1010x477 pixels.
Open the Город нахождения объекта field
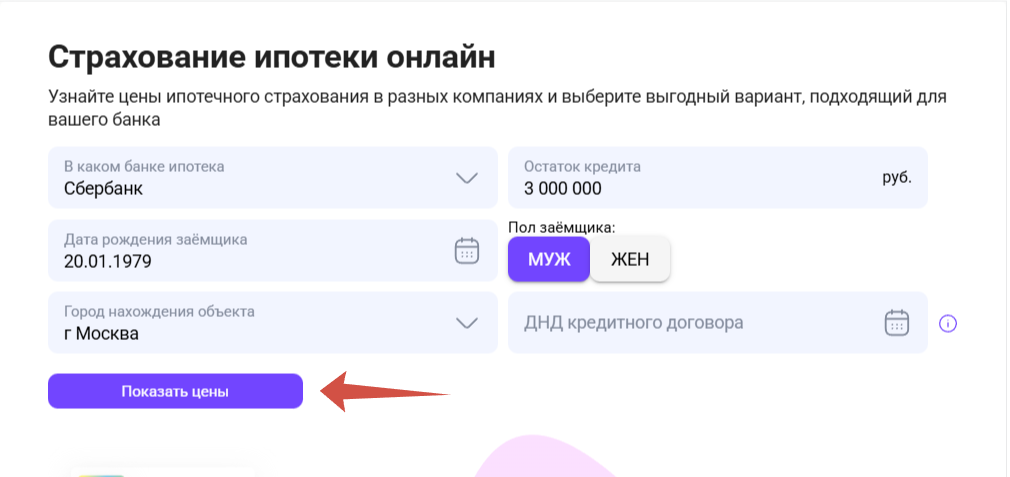(272, 323)
